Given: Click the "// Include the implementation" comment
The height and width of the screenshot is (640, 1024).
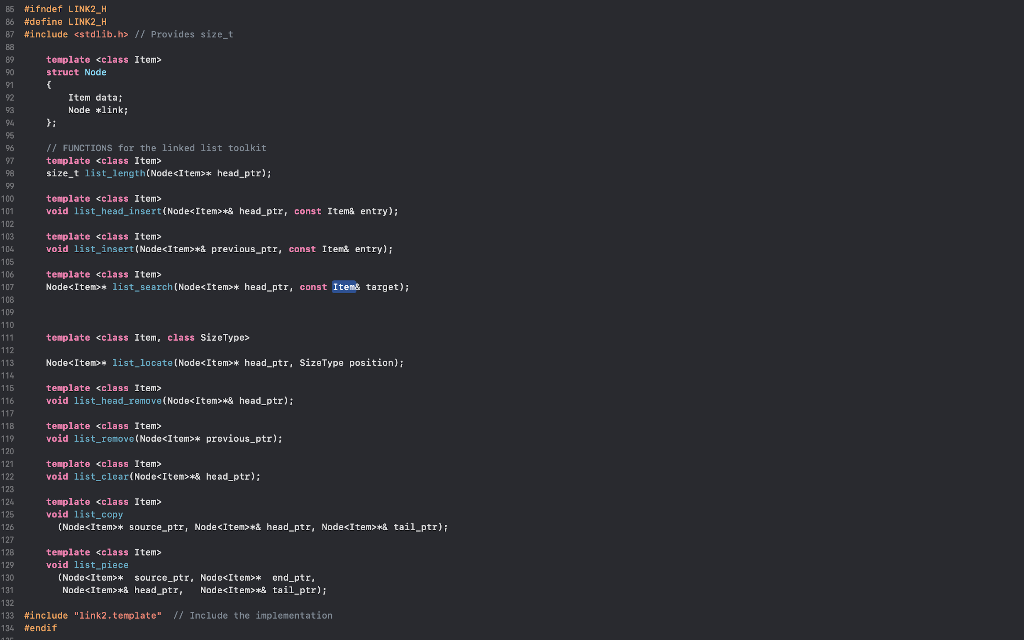Looking at the screenshot, I should (253, 616).
